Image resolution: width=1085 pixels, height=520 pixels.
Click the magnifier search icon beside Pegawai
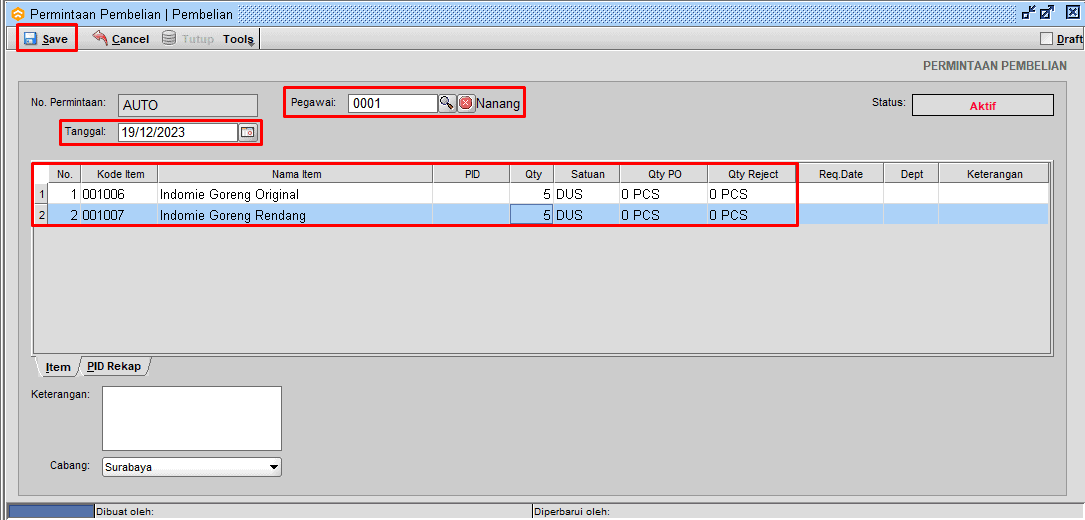click(x=447, y=103)
